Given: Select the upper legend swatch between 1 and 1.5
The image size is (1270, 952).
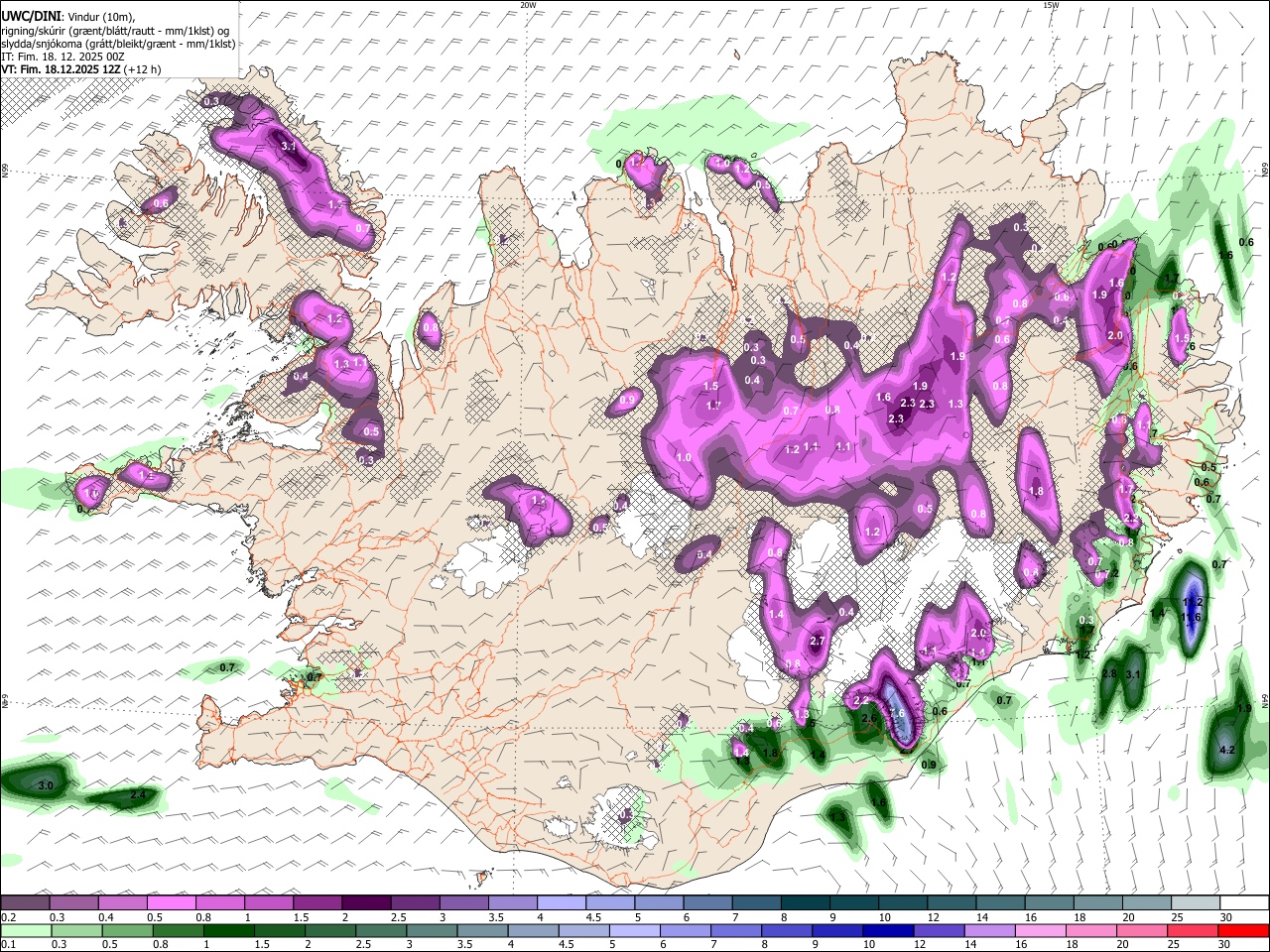Looking at the screenshot, I should point(268,903).
